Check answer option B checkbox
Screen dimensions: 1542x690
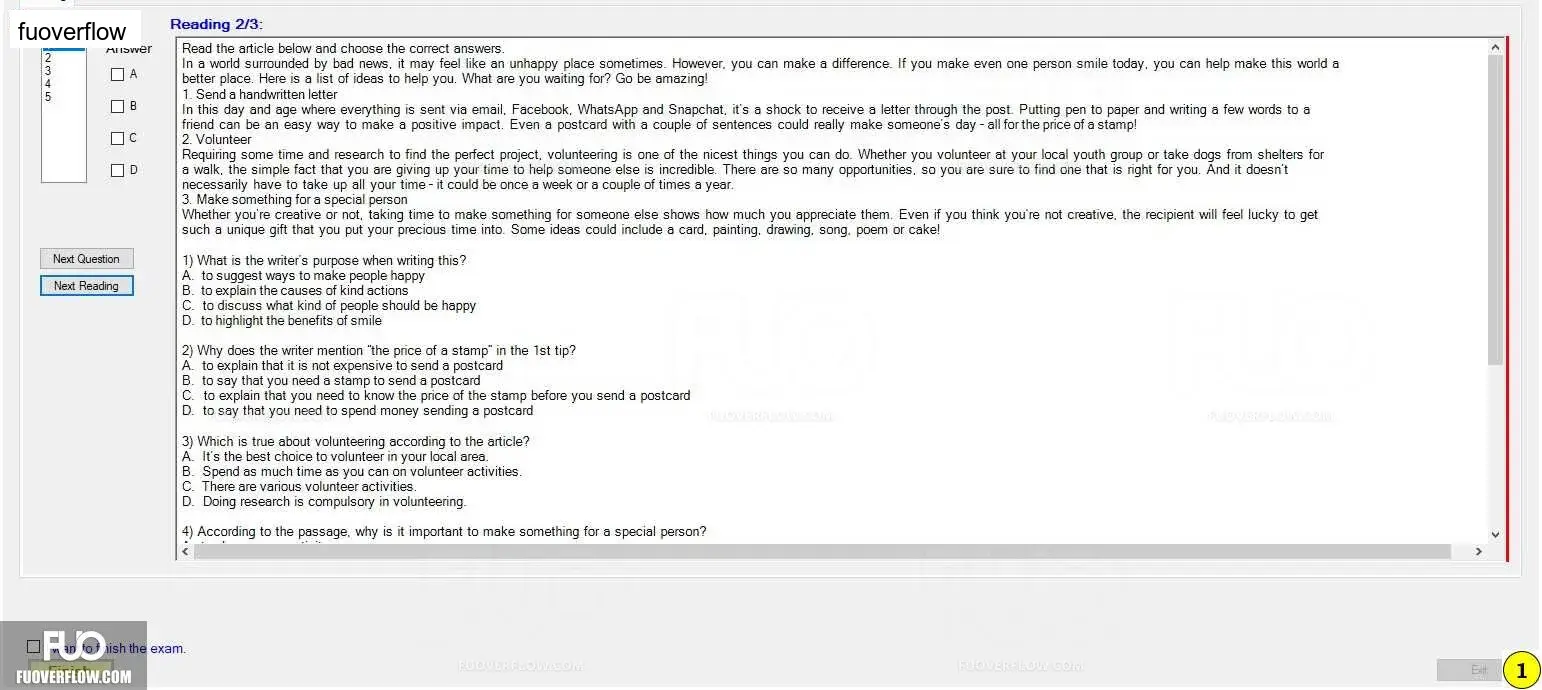(x=117, y=106)
